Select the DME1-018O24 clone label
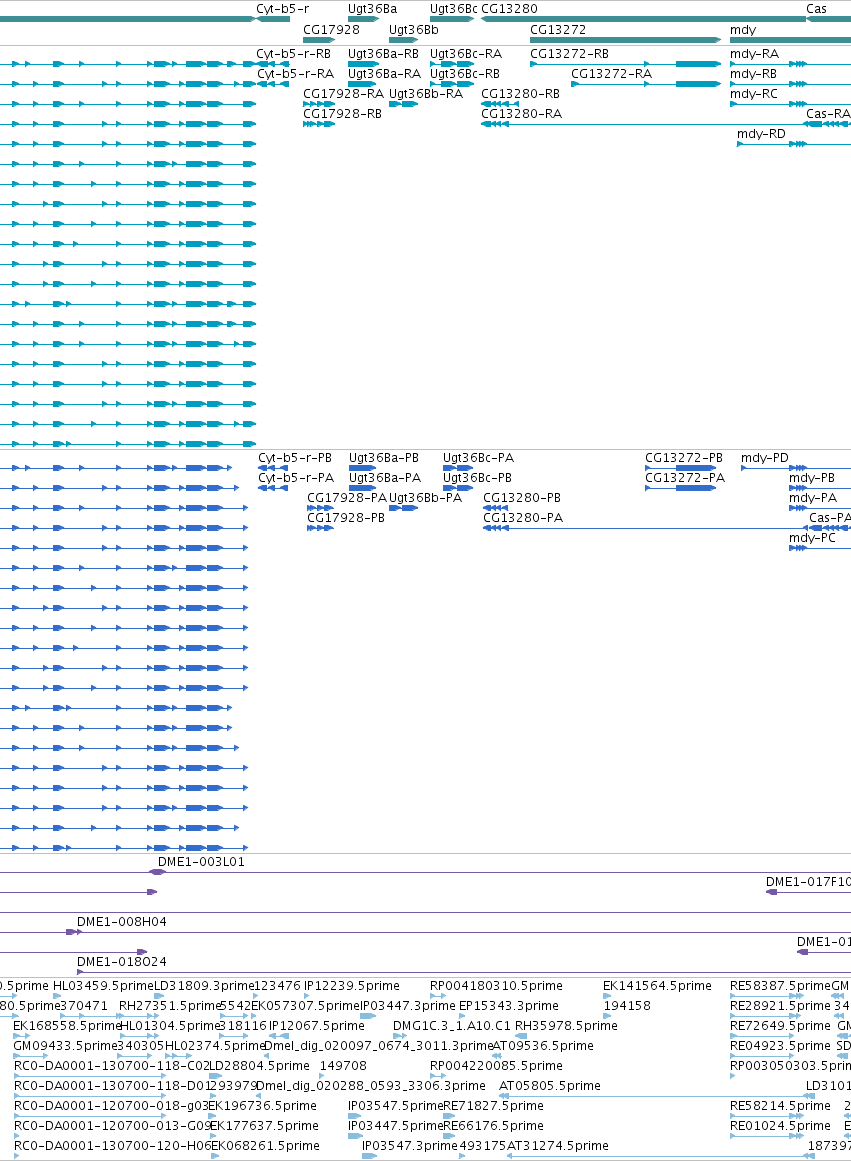The height and width of the screenshot is (1161, 851). click(121, 963)
